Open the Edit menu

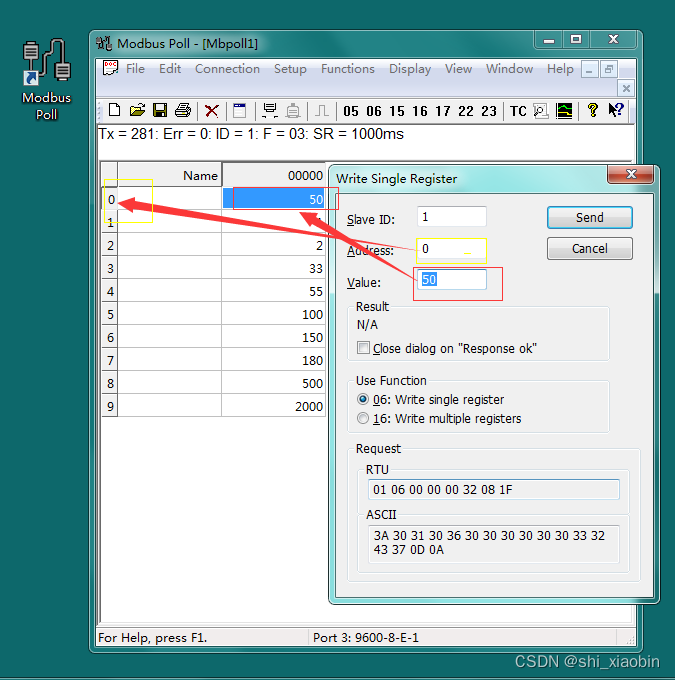(170, 69)
